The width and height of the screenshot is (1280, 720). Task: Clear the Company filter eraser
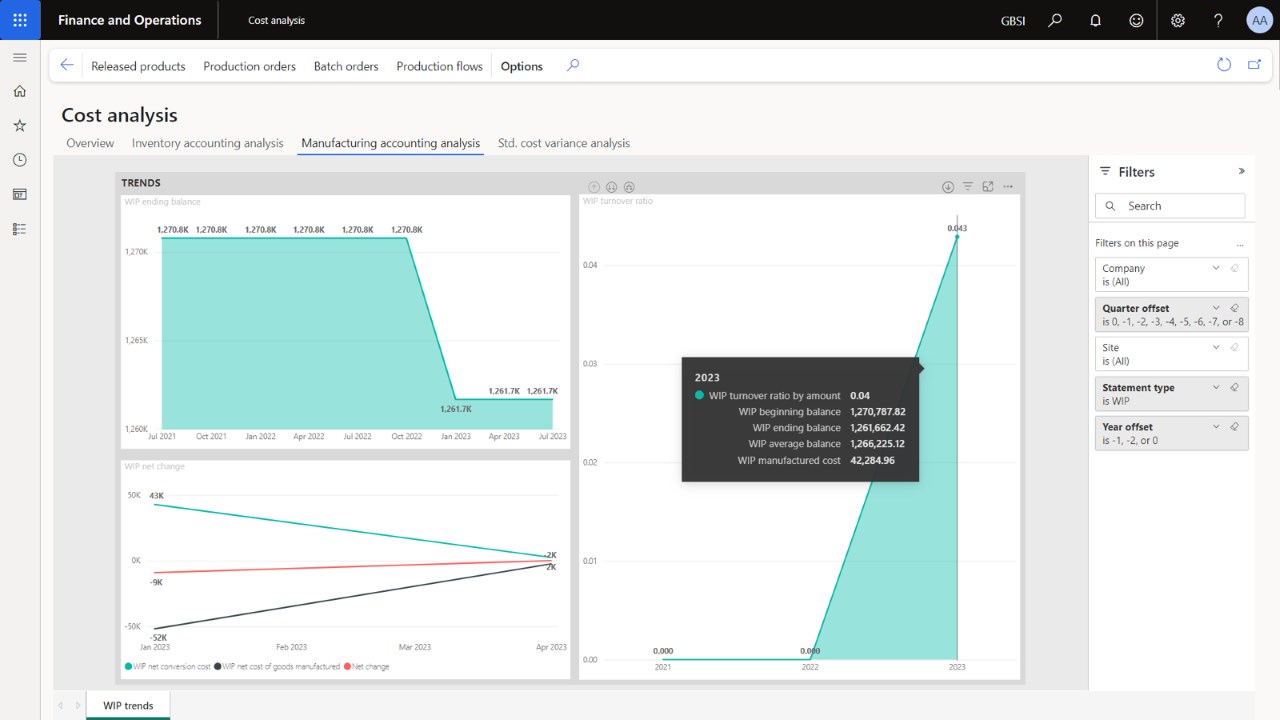pos(1235,268)
